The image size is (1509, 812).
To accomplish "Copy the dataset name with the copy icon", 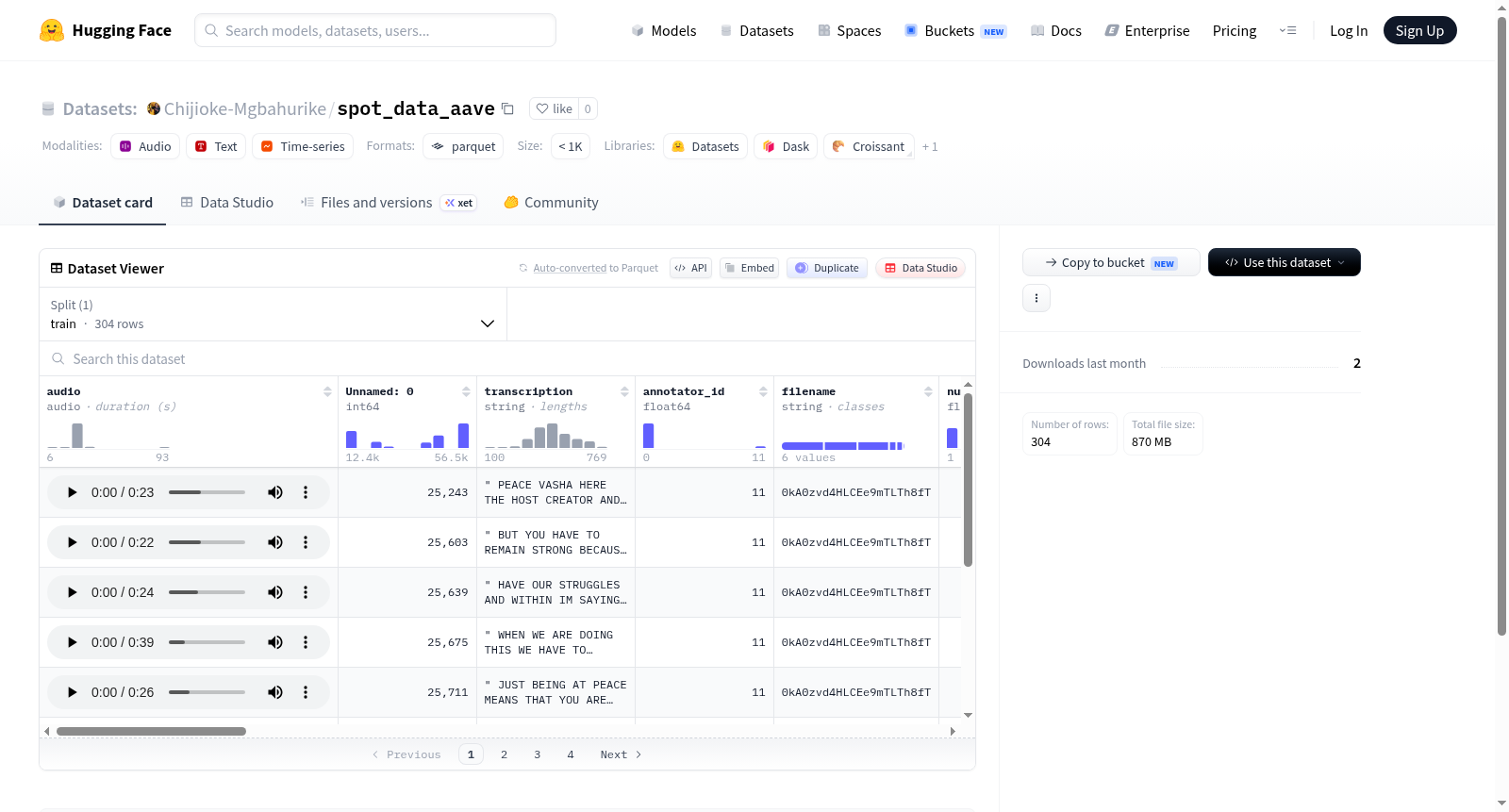I will pos(507,108).
